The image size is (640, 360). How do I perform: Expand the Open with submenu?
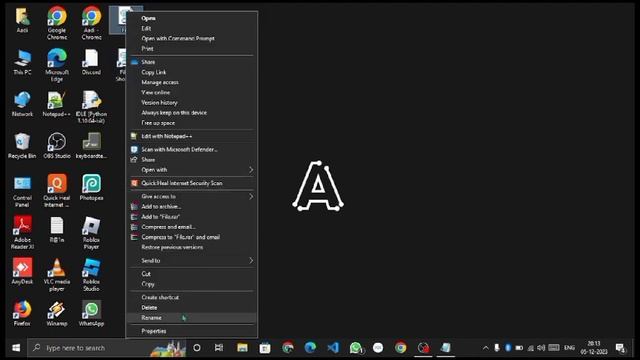pos(192,170)
